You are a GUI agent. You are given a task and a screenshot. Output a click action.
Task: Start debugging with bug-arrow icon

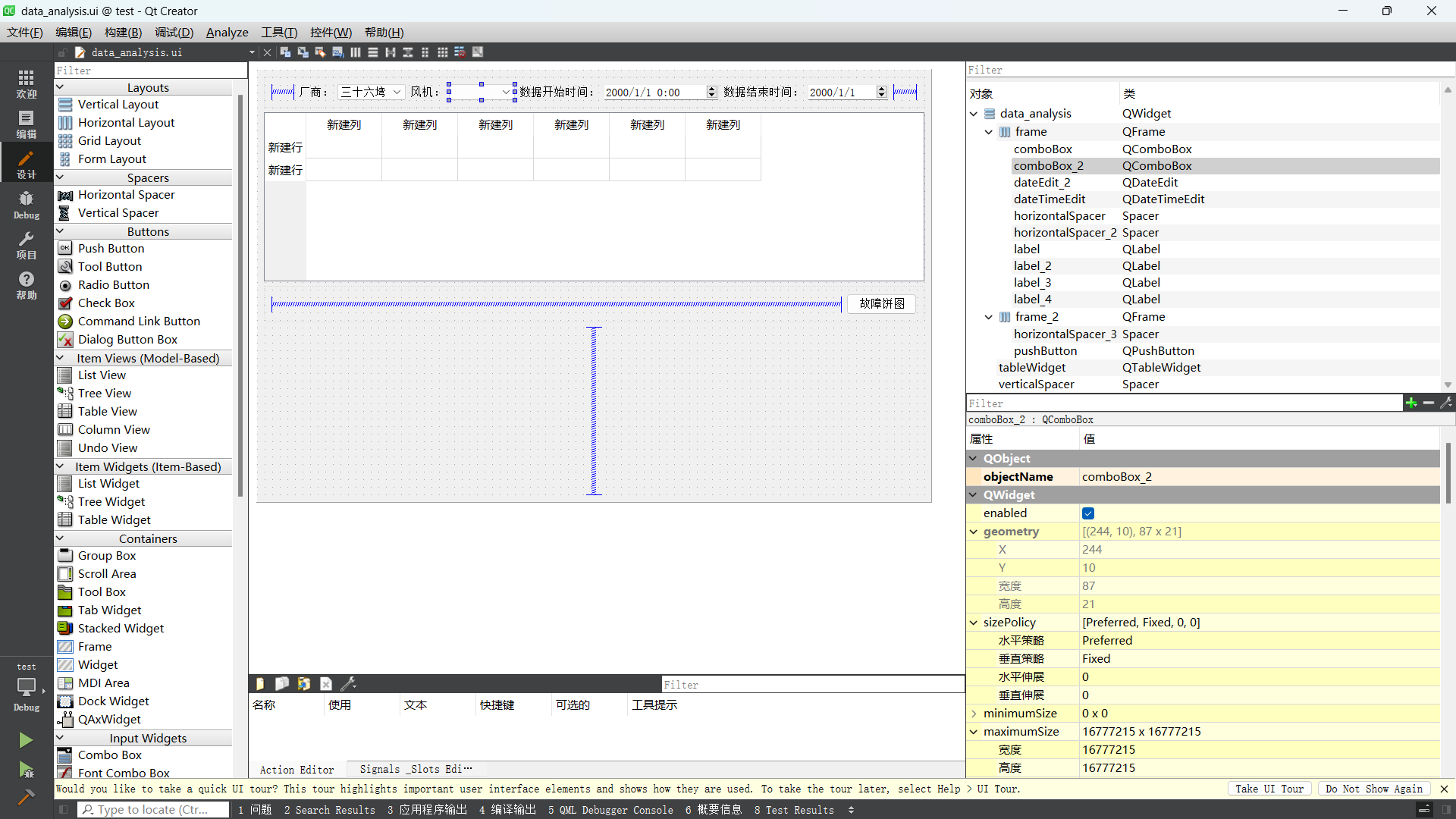[x=26, y=770]
